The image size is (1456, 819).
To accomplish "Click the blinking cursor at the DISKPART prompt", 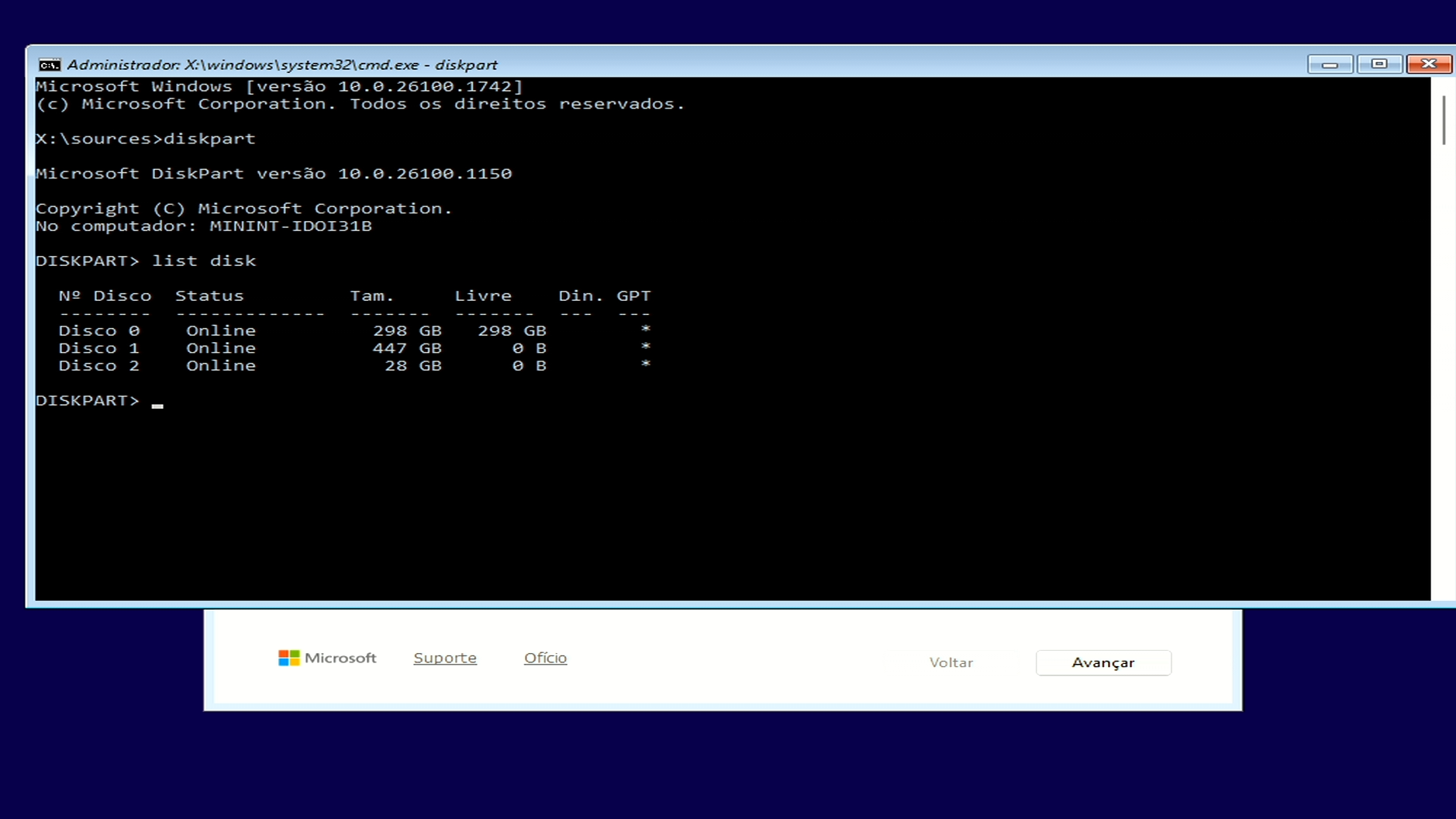I will coord(158,405).
